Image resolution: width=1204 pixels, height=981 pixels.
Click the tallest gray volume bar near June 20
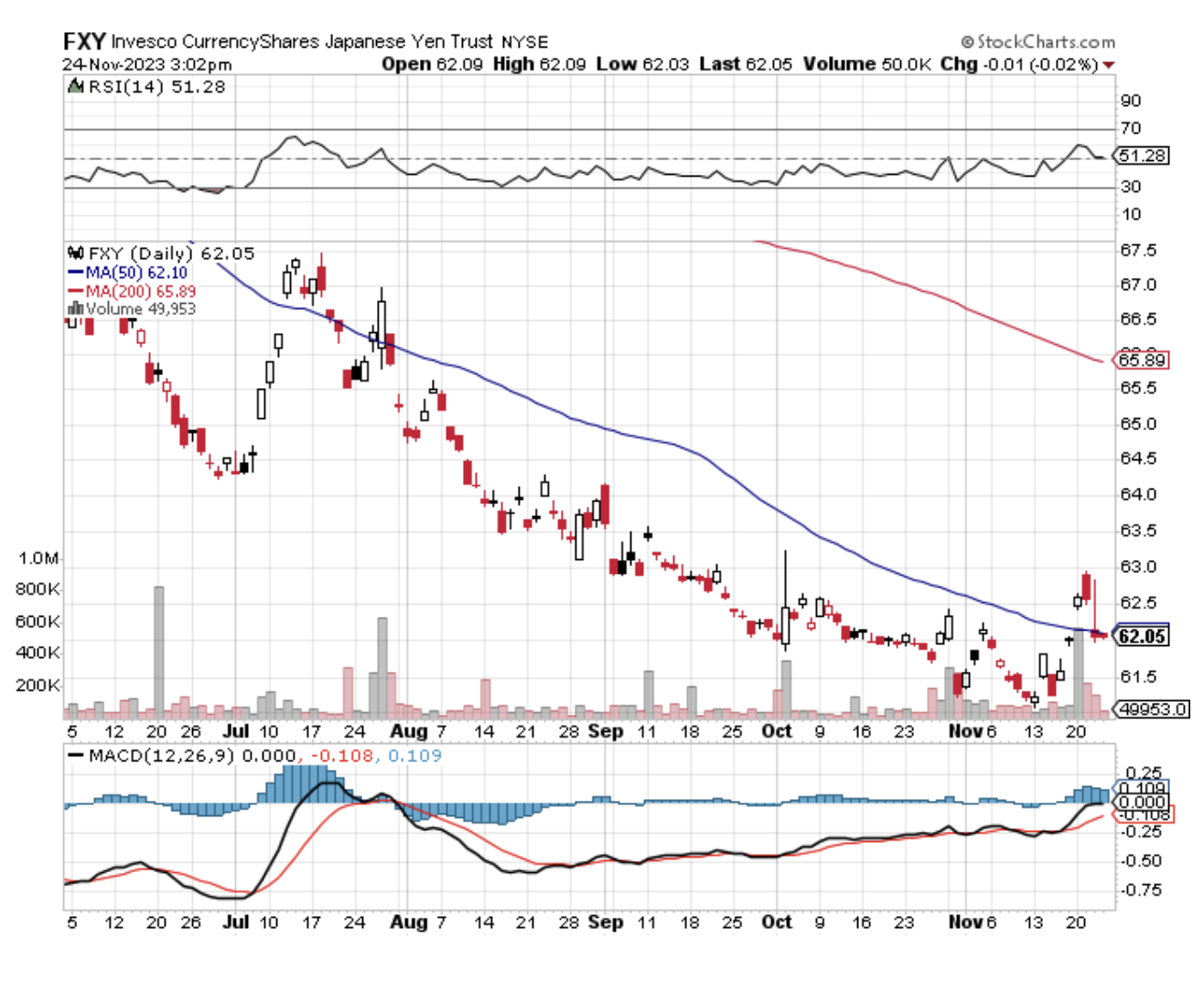point(158,652)
